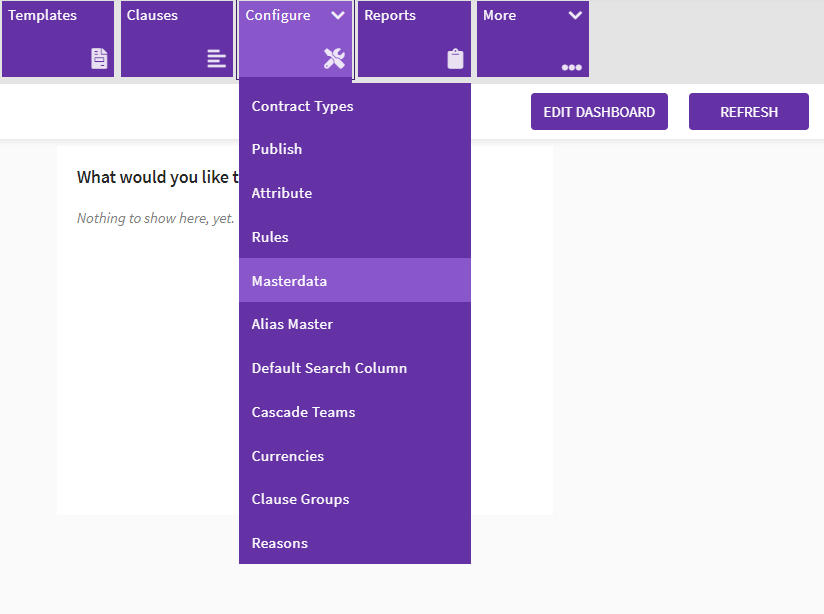Viewport: 824px width, 614px height.
Task: Open Default Search Column settings
Action: [329, 368]
